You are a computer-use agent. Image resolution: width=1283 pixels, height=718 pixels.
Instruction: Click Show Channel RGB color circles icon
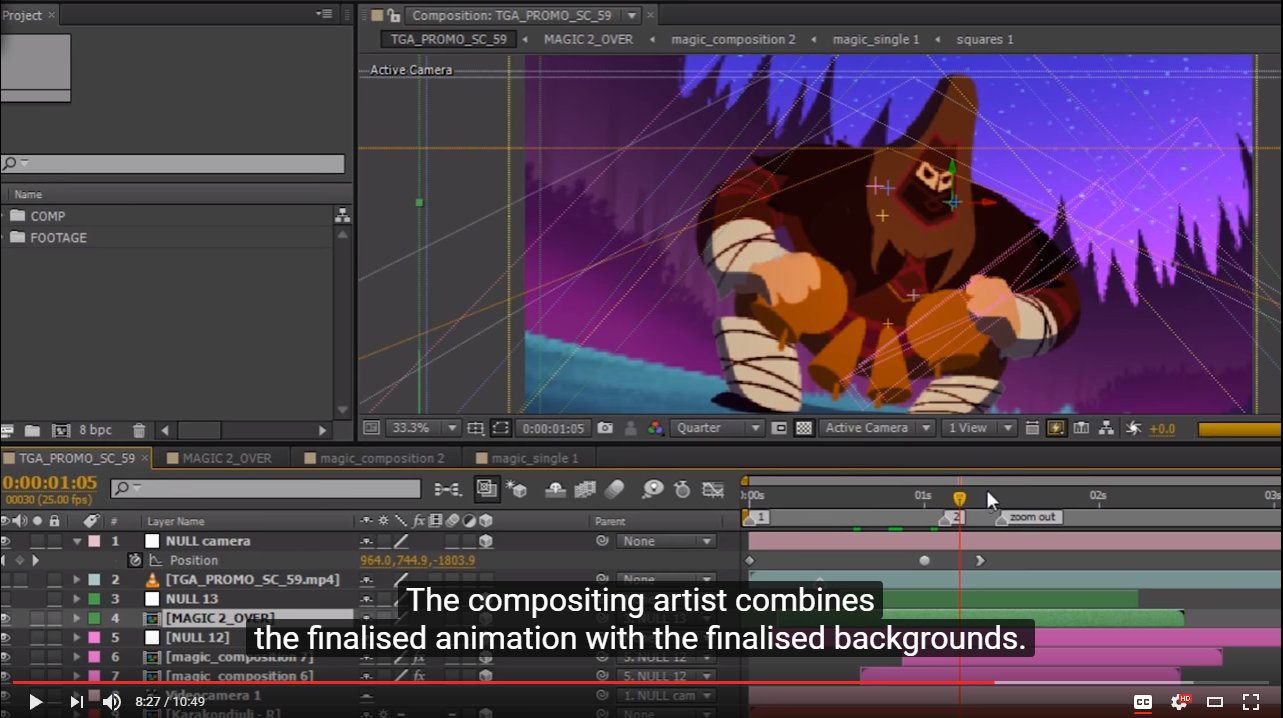[655, 428]
